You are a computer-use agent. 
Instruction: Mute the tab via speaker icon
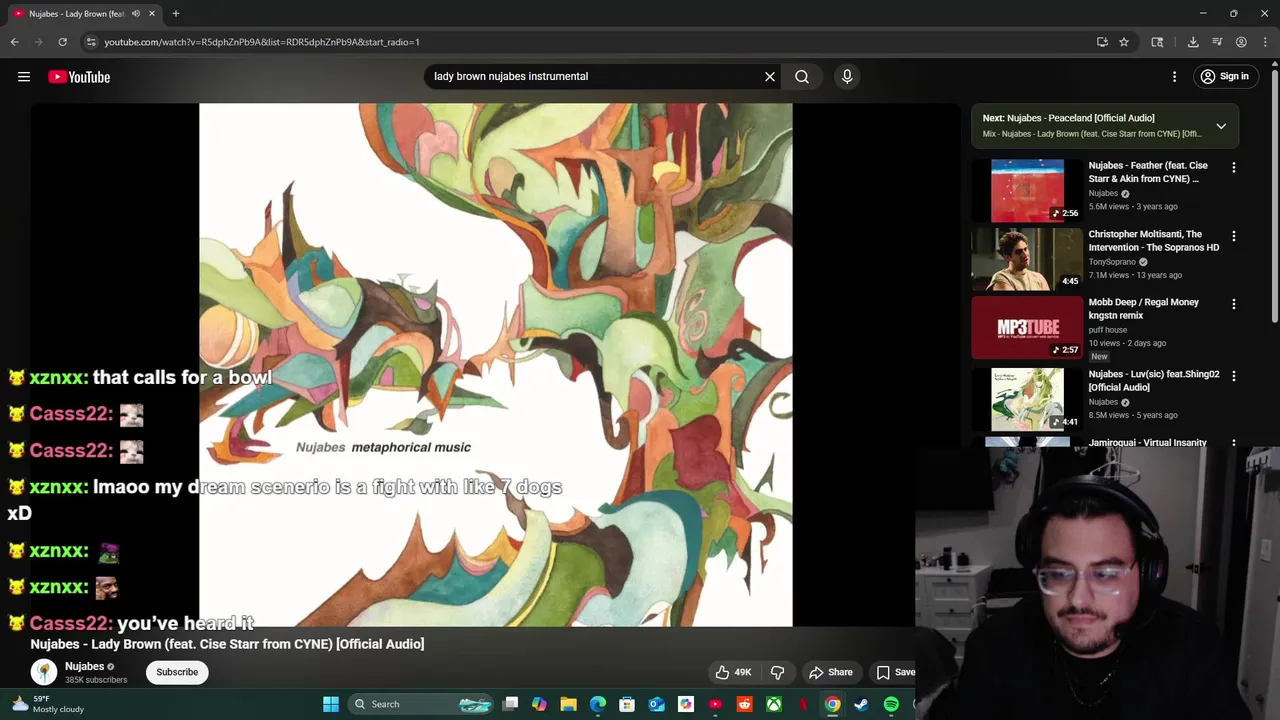136,14
